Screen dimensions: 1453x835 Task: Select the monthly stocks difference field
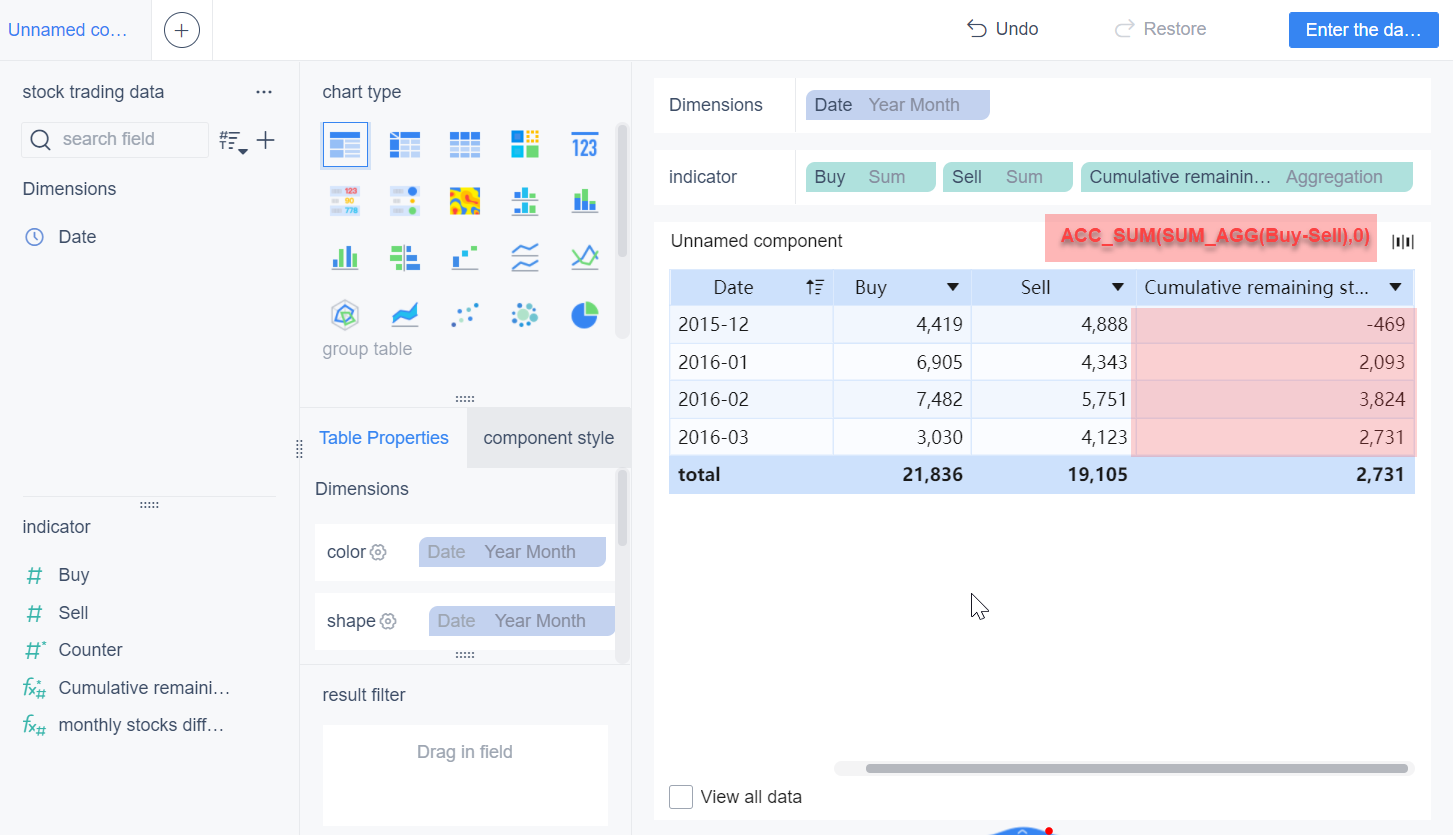pyautogui.click(x=141, y=725)
